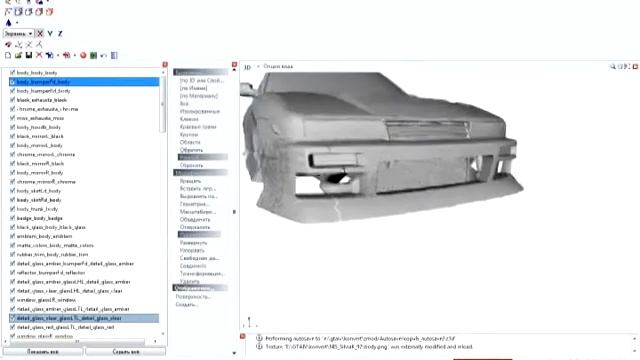Viewport: 640px width, 360px height.
Task: Click the fourth reddish selection-level icon
Action: (39, 12)
